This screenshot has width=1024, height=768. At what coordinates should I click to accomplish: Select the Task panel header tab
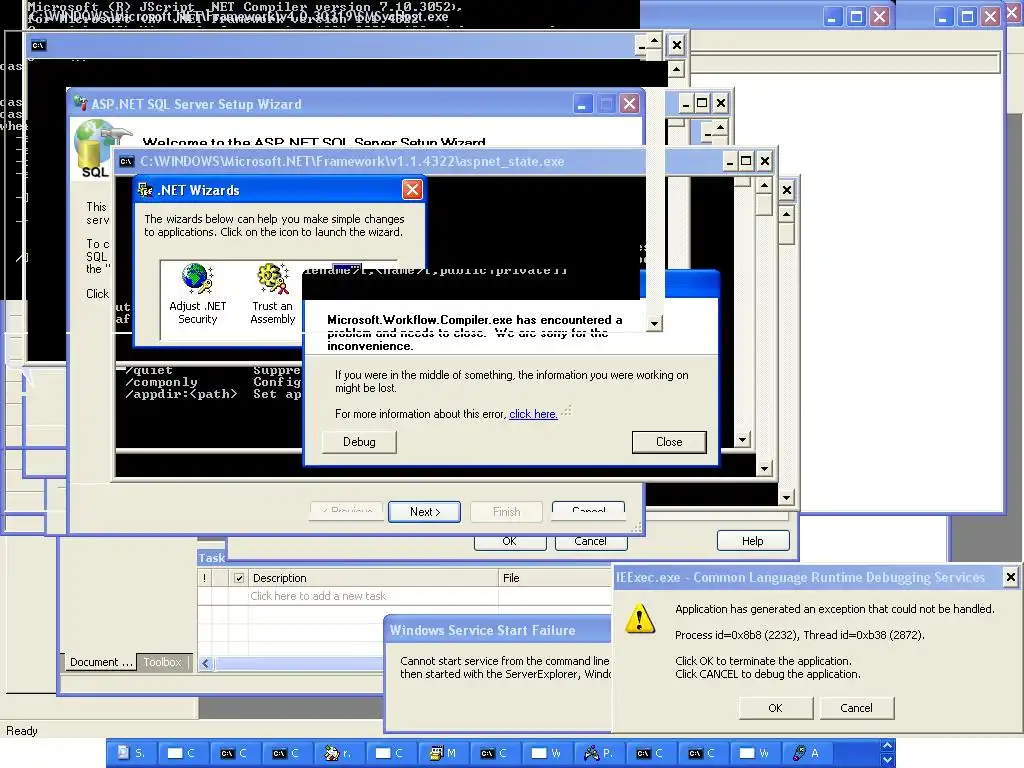[212, 558]
